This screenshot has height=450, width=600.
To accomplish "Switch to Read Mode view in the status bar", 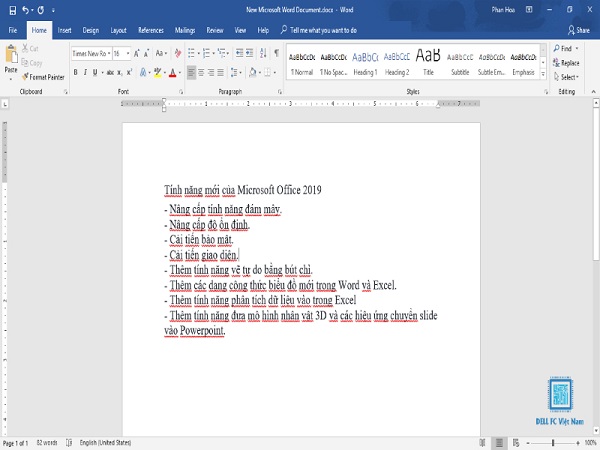I will click(x=482, y=443).
